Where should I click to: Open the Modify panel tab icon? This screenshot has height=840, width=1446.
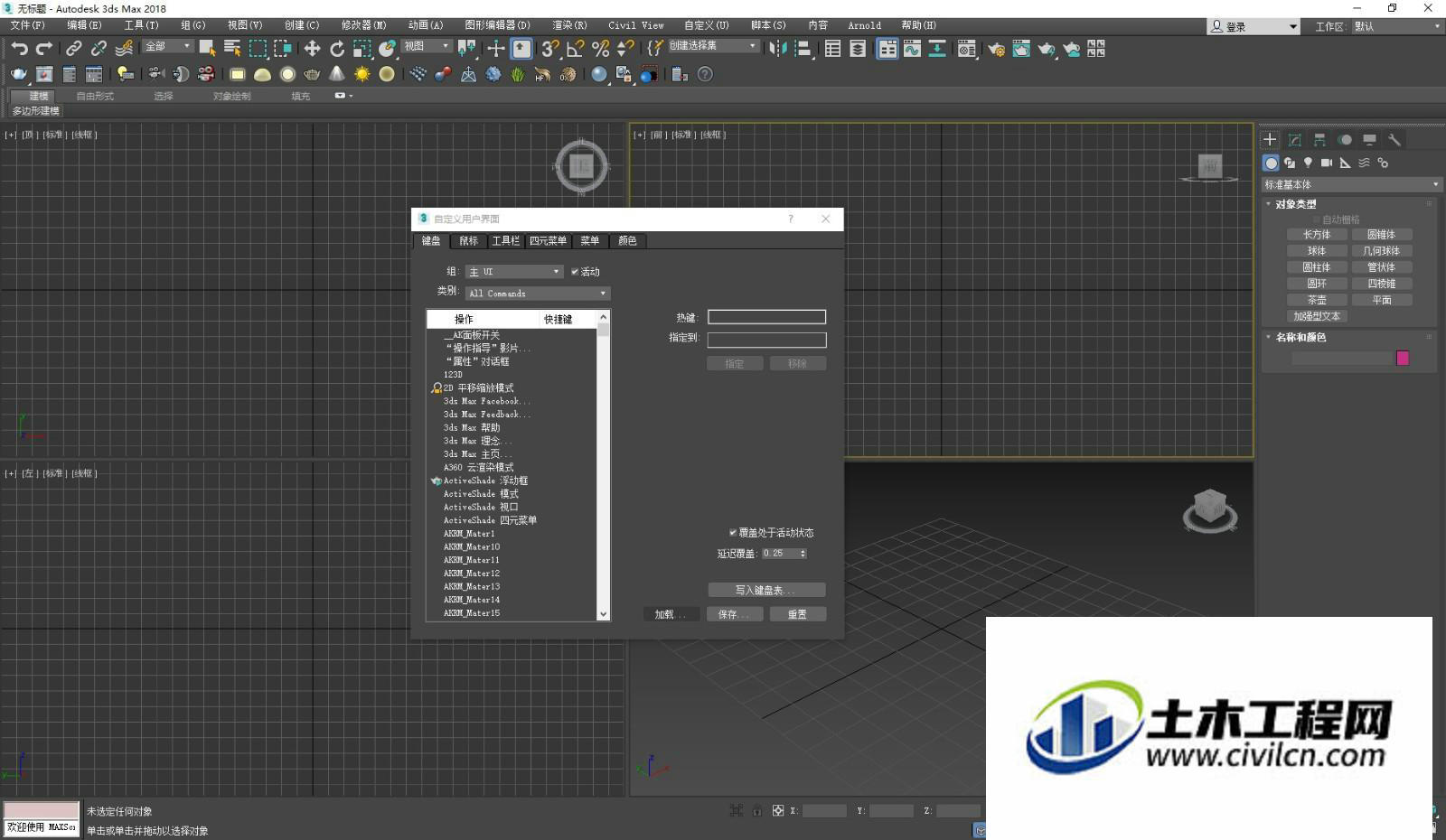1295,139
